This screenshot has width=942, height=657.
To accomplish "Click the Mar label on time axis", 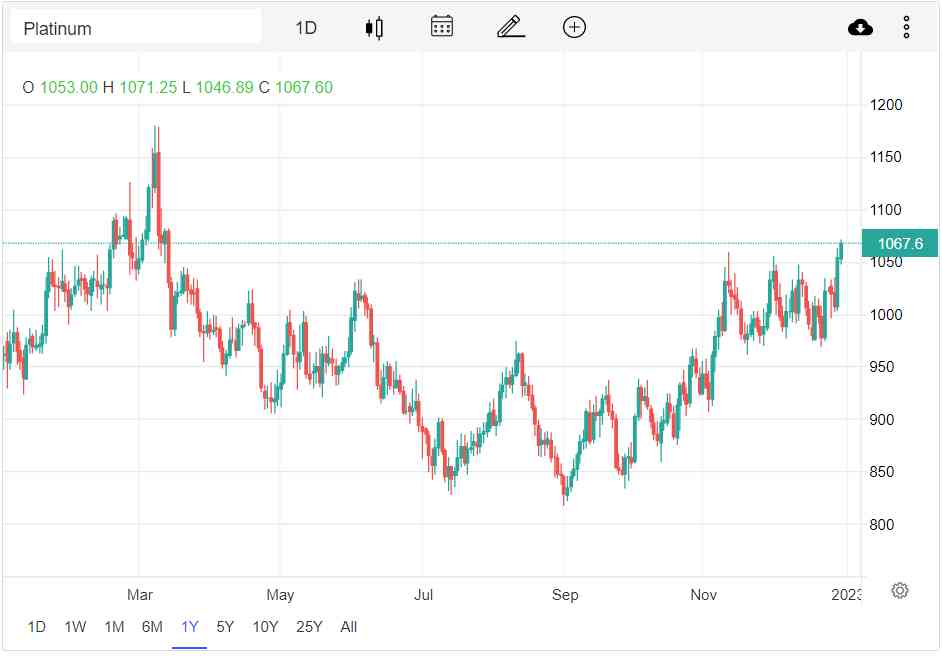I will [139, 595].
